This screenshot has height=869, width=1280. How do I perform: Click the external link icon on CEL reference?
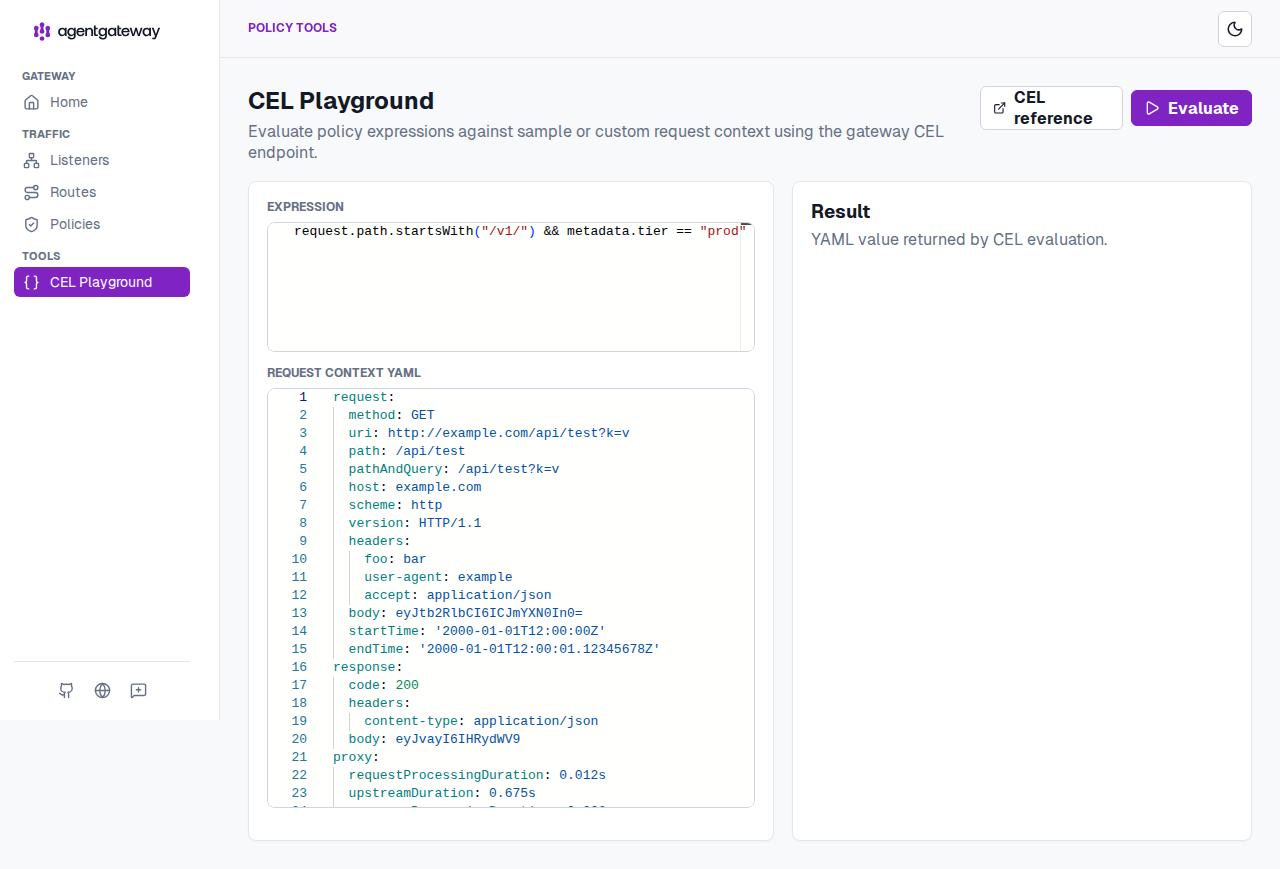[1000, 108]
